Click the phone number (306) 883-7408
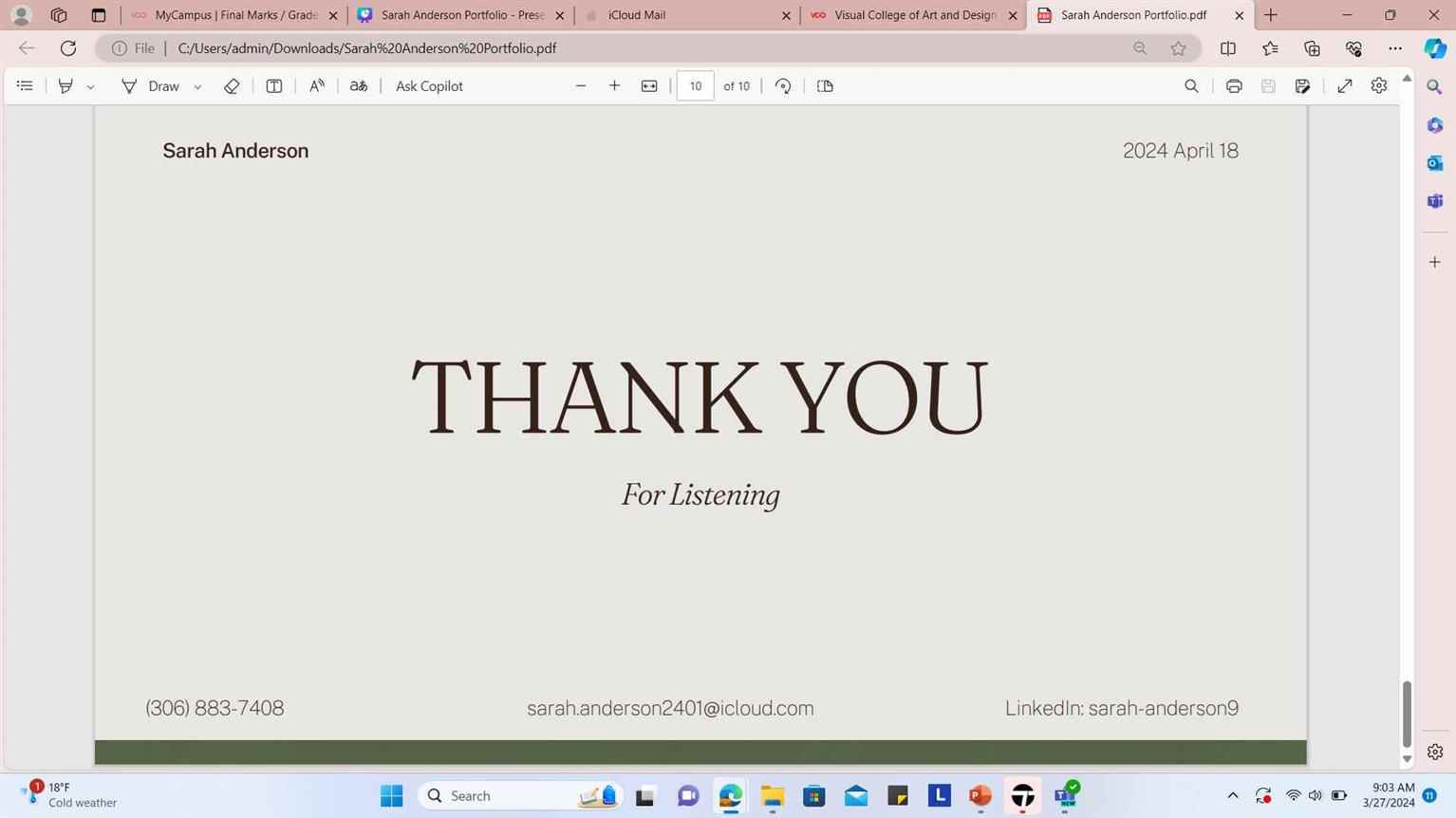 coord(215,709)
